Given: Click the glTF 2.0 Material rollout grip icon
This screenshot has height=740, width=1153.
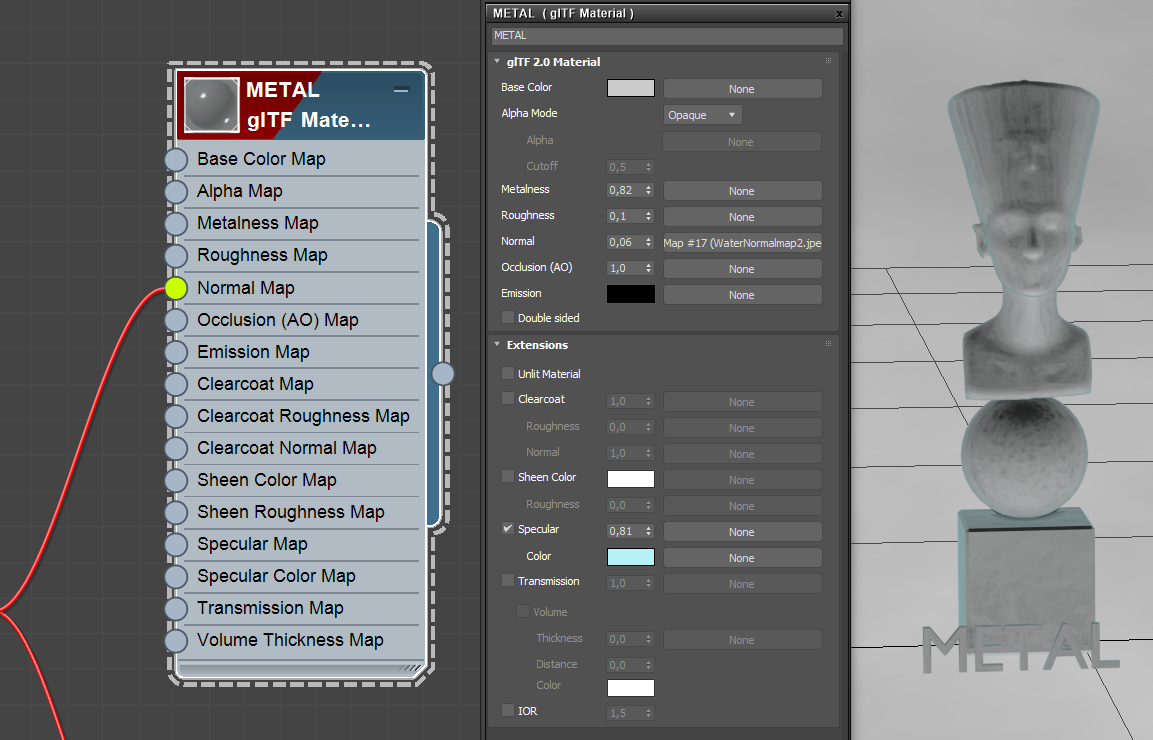Looking at the screenshot, I should 828,61.
